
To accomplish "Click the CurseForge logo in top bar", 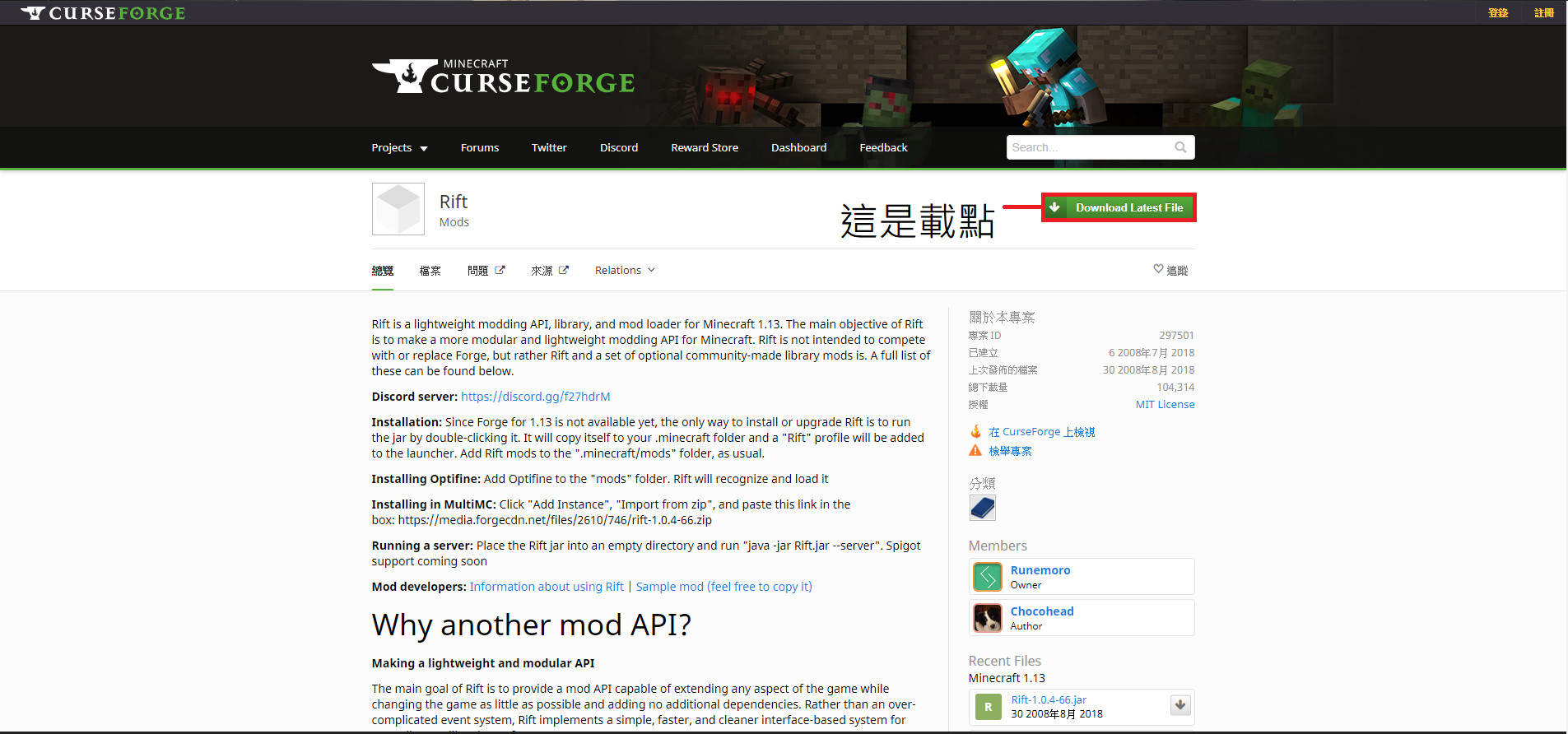I will pos(104,13).
